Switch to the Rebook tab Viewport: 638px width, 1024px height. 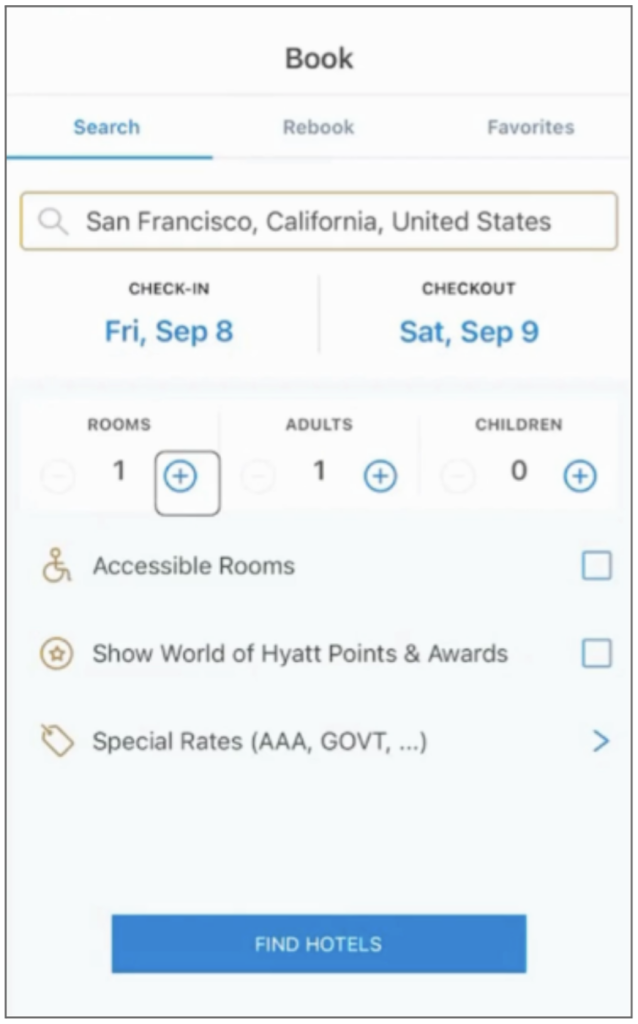tap(317, 127)
